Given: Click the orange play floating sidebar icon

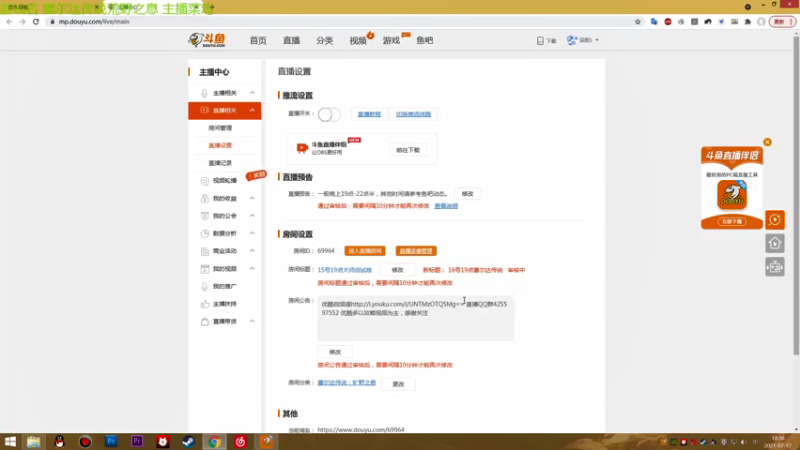Looking at the screenshot, I should click(774, 220).
